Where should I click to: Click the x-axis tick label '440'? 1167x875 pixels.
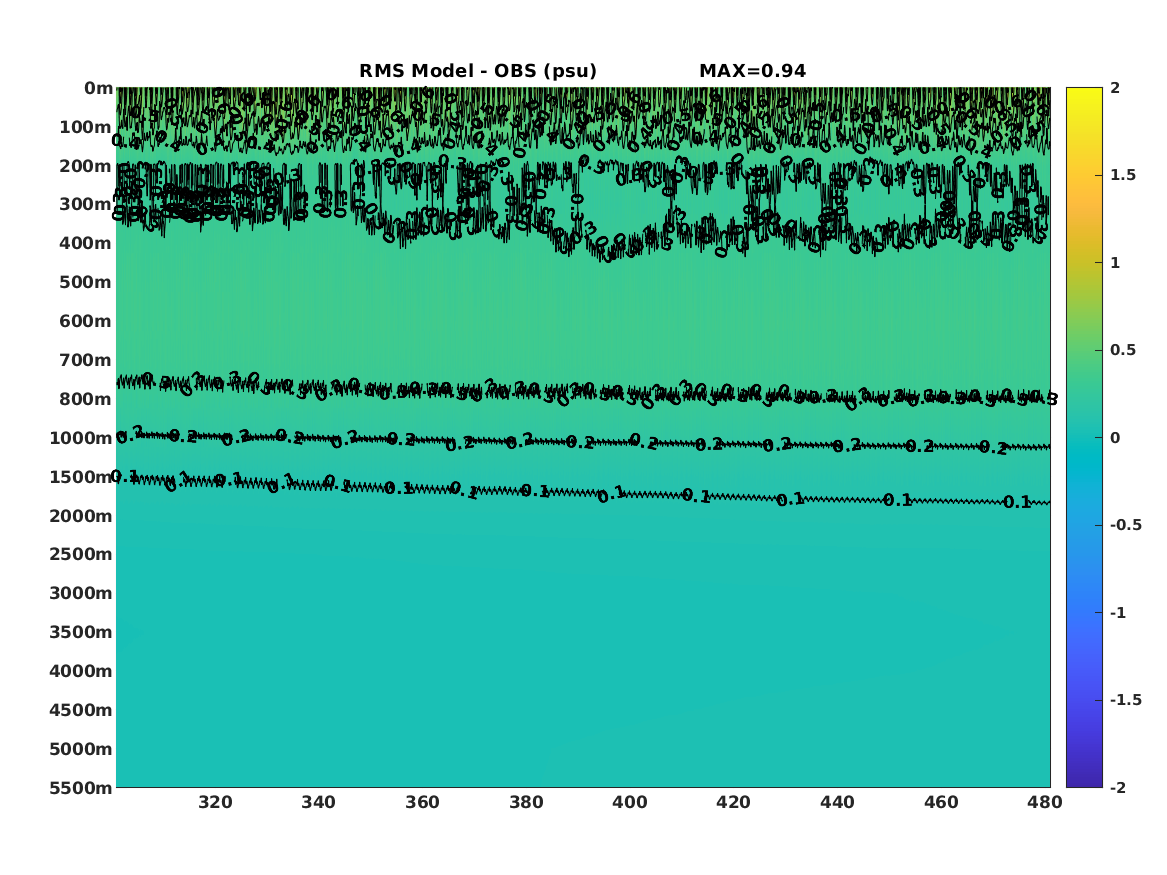(x=837, y=802)
